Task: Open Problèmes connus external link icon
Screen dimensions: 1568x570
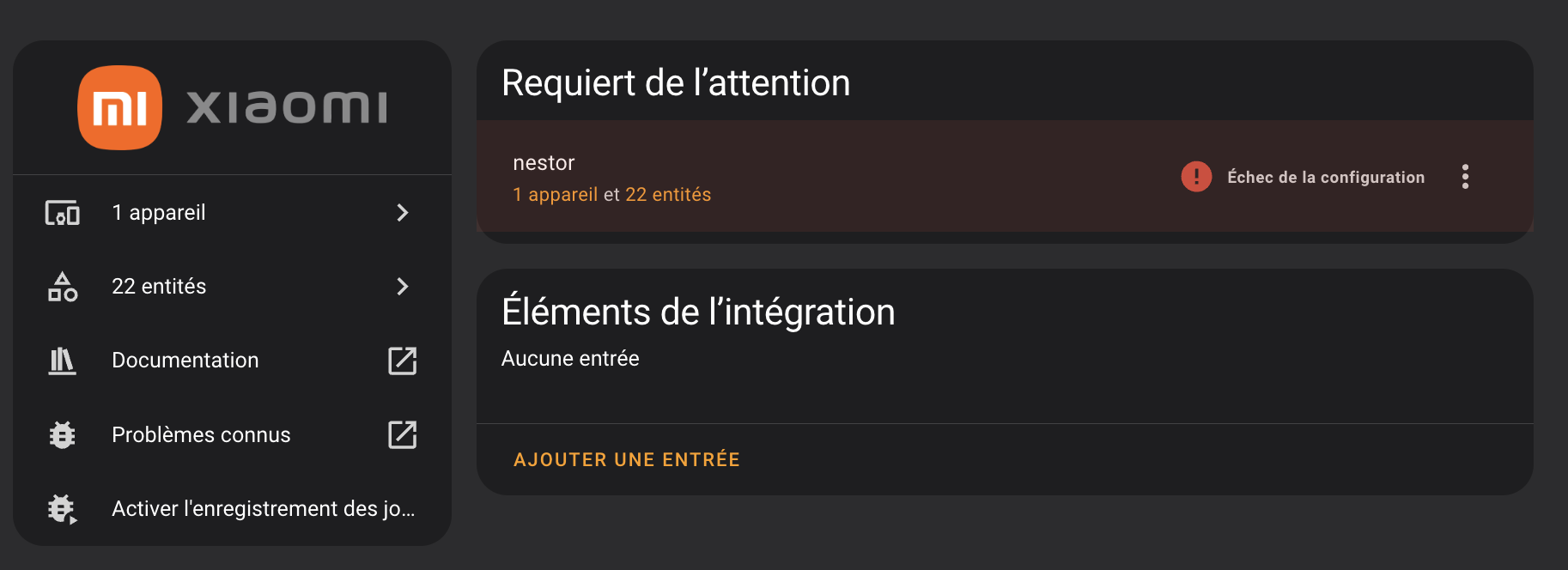Action: pyautogui.click(x=402, y=435)
